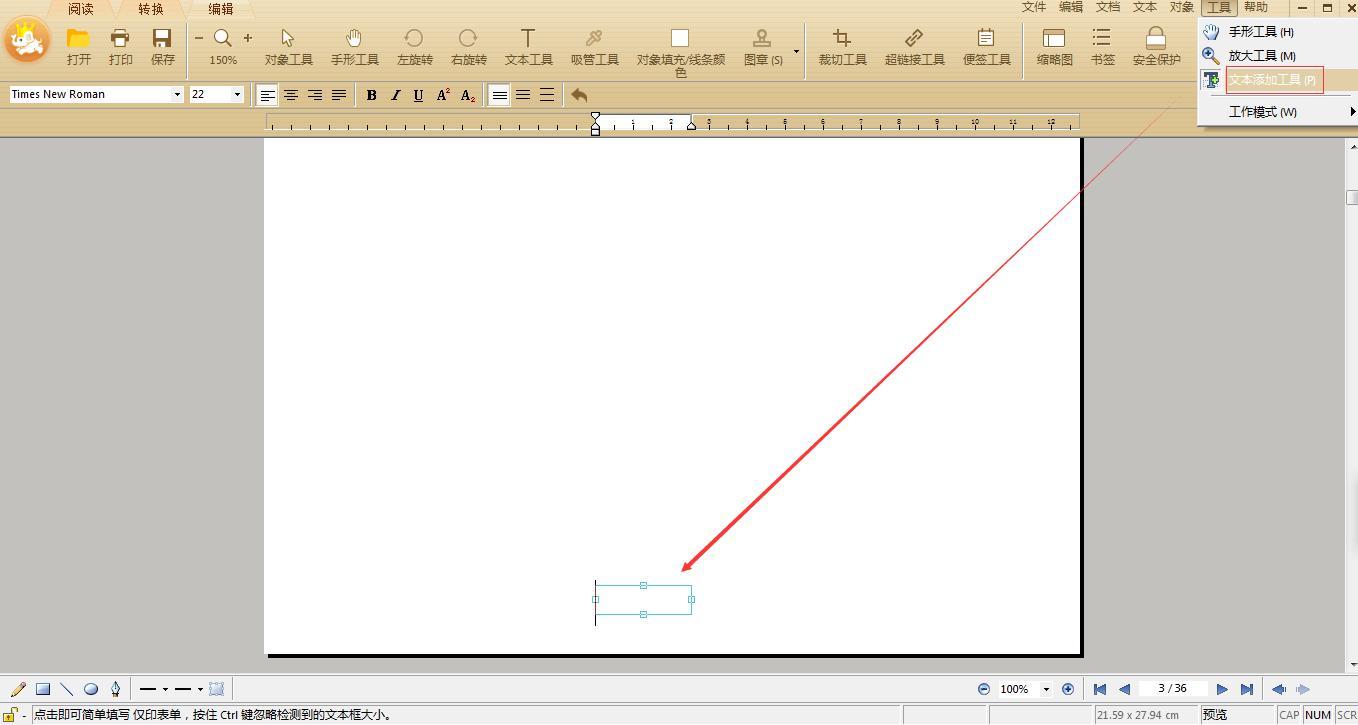The width and height of the screenshot is (1358, 725).
Task: Click the 保存 save button
Action: (162, 46)
